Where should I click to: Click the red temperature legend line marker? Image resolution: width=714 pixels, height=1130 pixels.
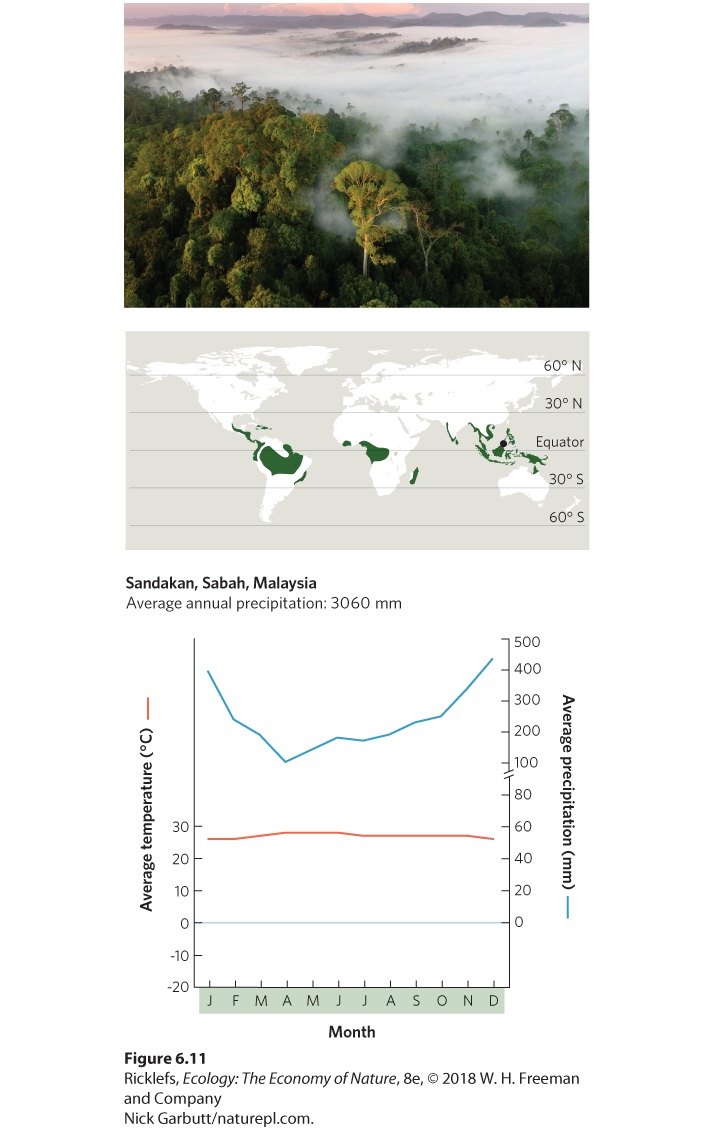[x=148, y=708]
